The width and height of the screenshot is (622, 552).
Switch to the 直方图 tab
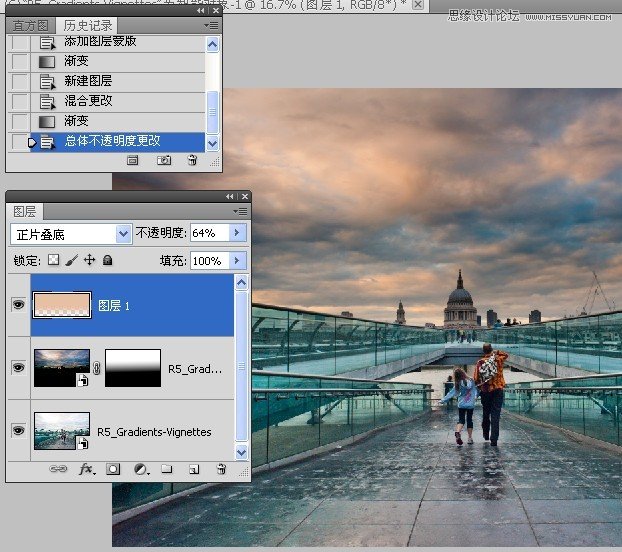tap(31, 25)
